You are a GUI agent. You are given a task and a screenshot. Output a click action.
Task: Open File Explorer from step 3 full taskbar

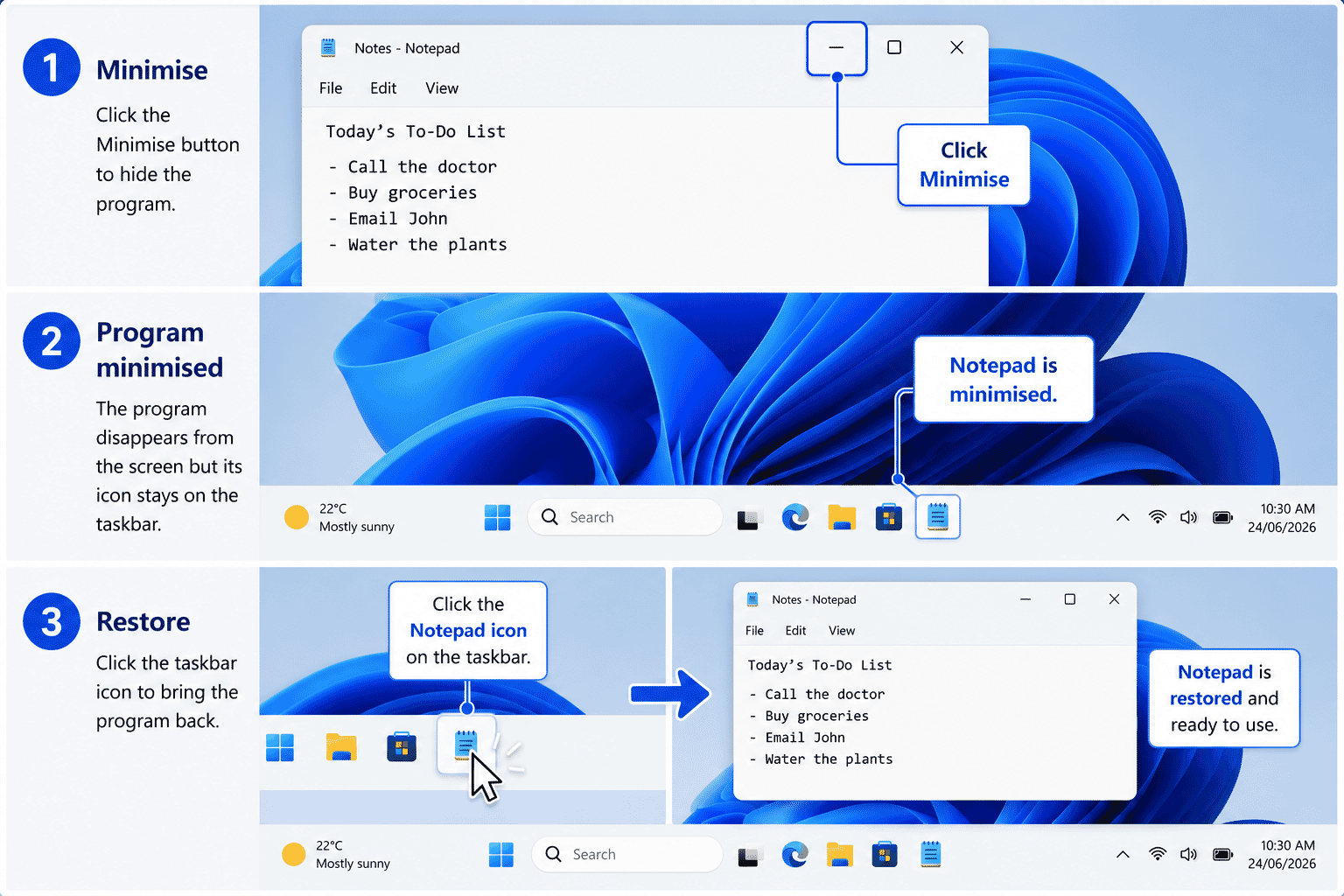(x=840, y=854)
